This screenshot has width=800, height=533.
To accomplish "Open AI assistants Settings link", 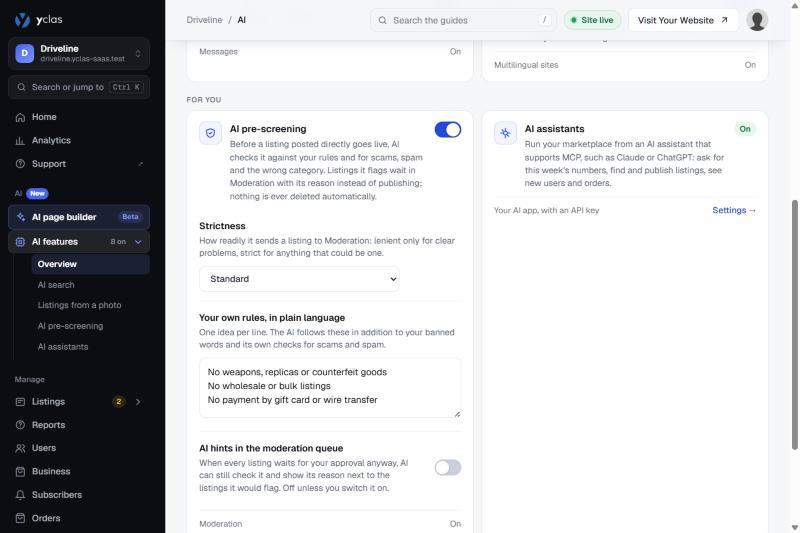I will (x=734, y=210).
